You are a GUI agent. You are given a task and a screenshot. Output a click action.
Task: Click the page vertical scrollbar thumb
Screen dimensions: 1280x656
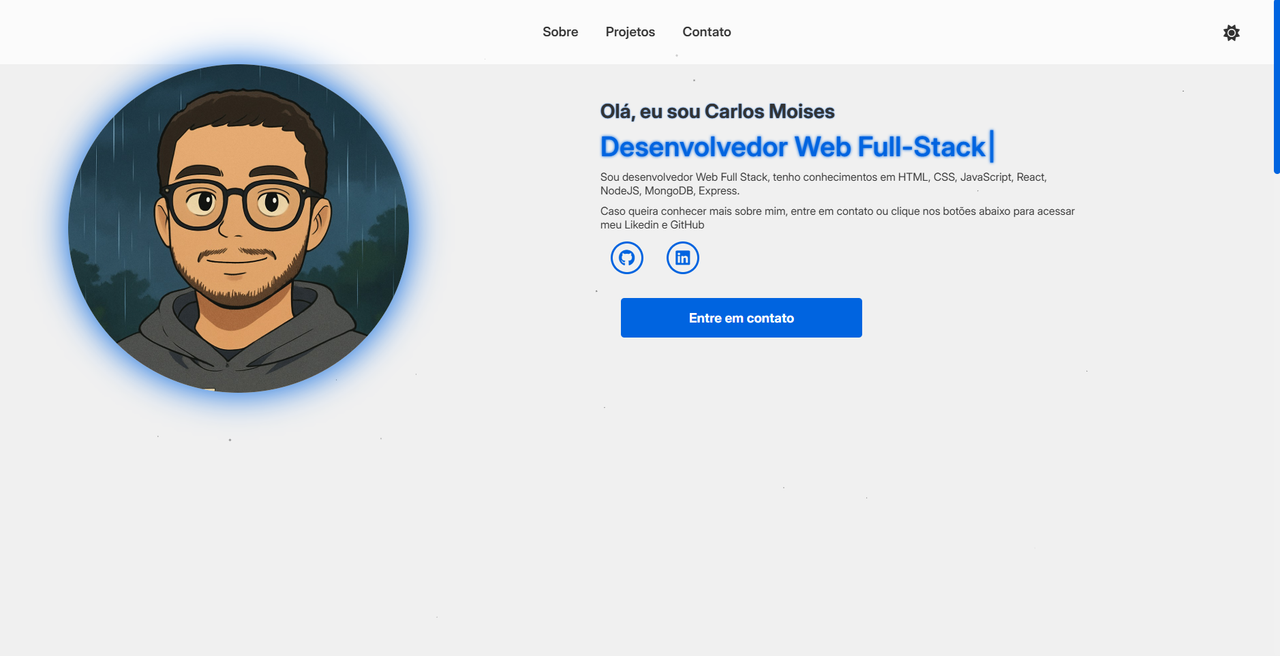1276,86
